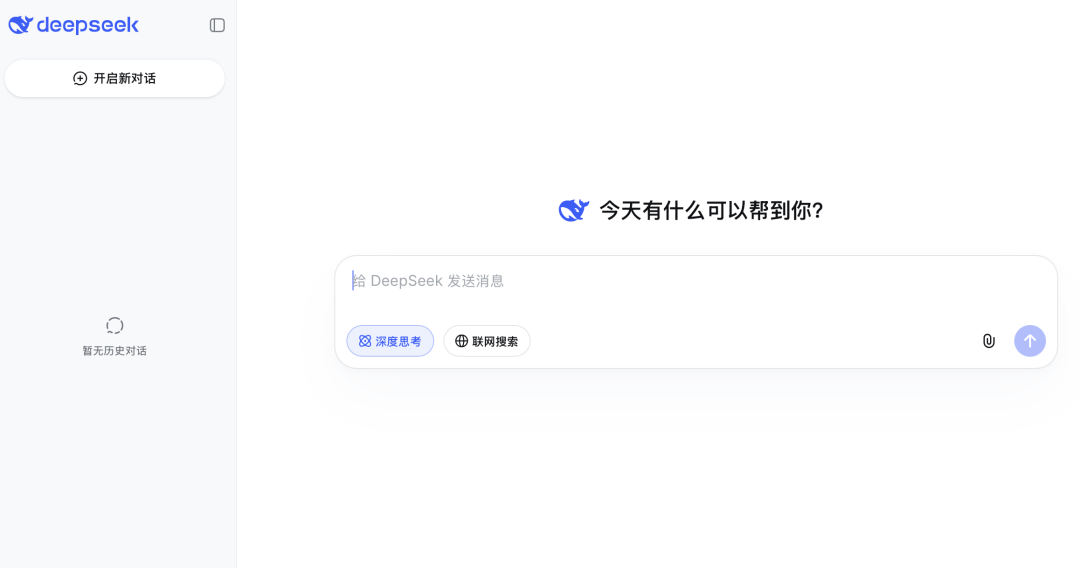The image size is (1080, 568).
Task: Click the 开启新对话 label text
Action: pyautogui.click(x=125, y=78)
